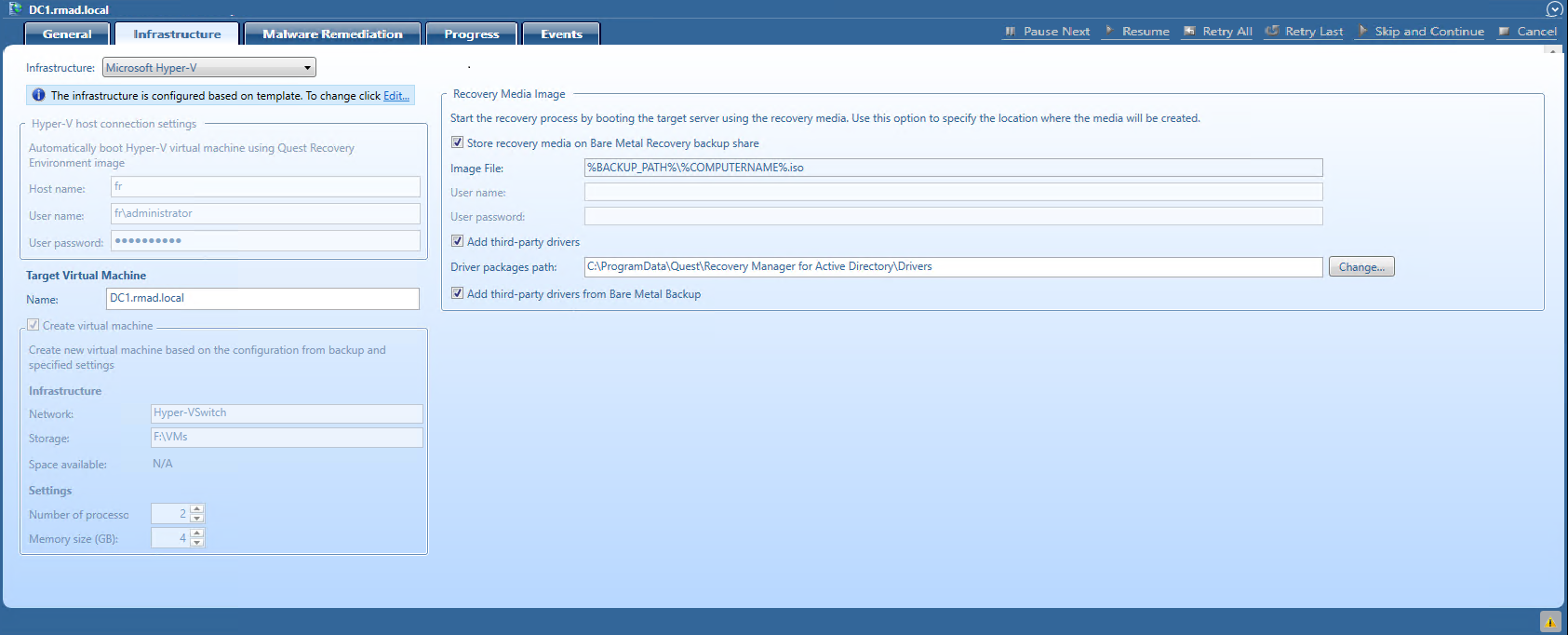1568x635 pixels.
Task: Click the Recovery Media User name field
Action: 953,192
